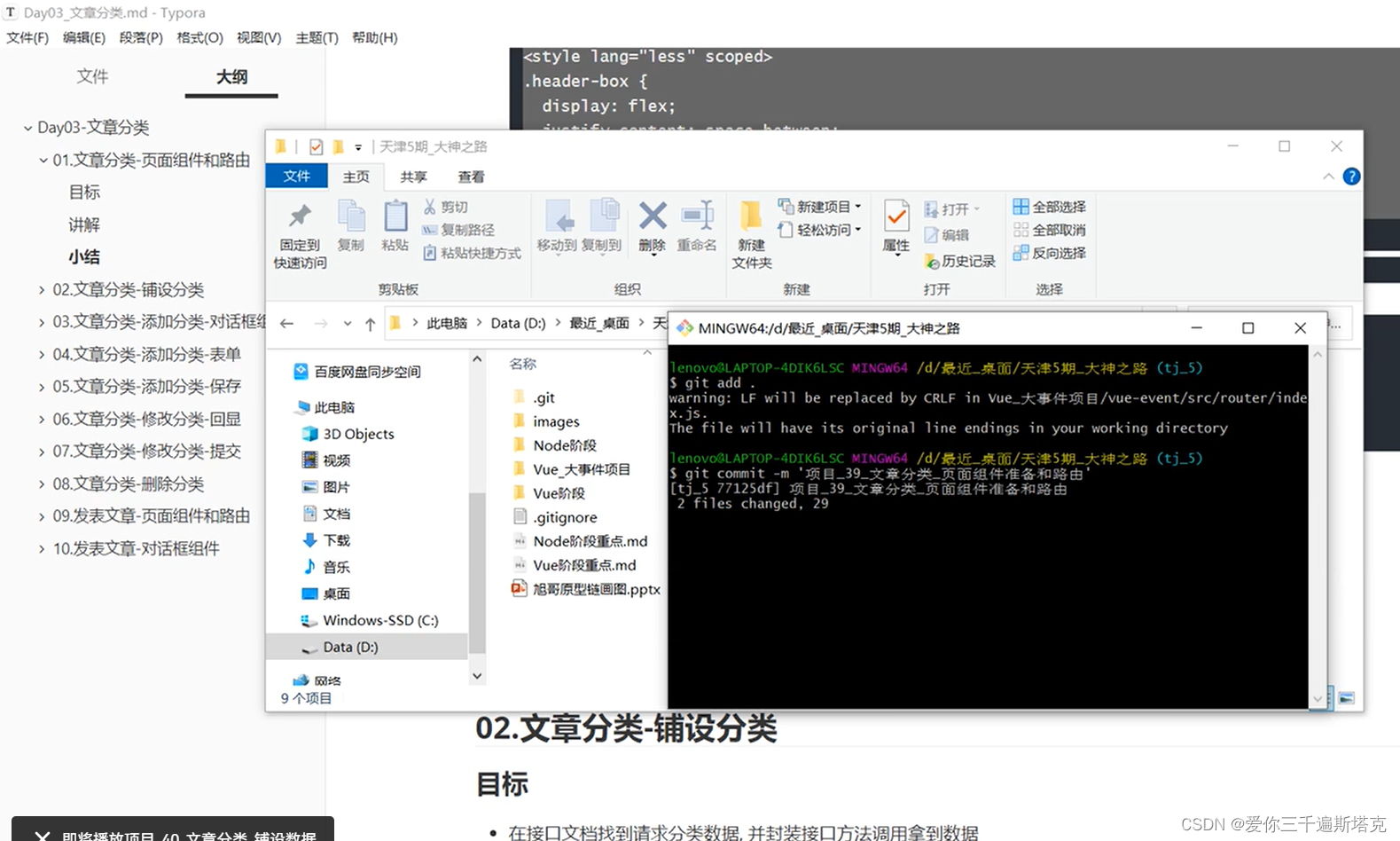Click Git Bash terminal scroll down arrow
1400x841 pixels.
(1318, 699)
